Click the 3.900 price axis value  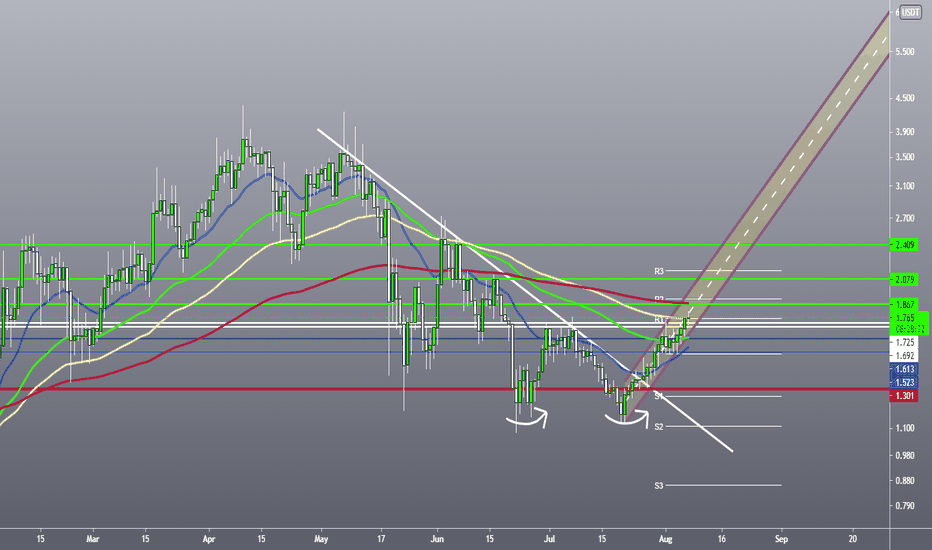[x=905, y=132]
